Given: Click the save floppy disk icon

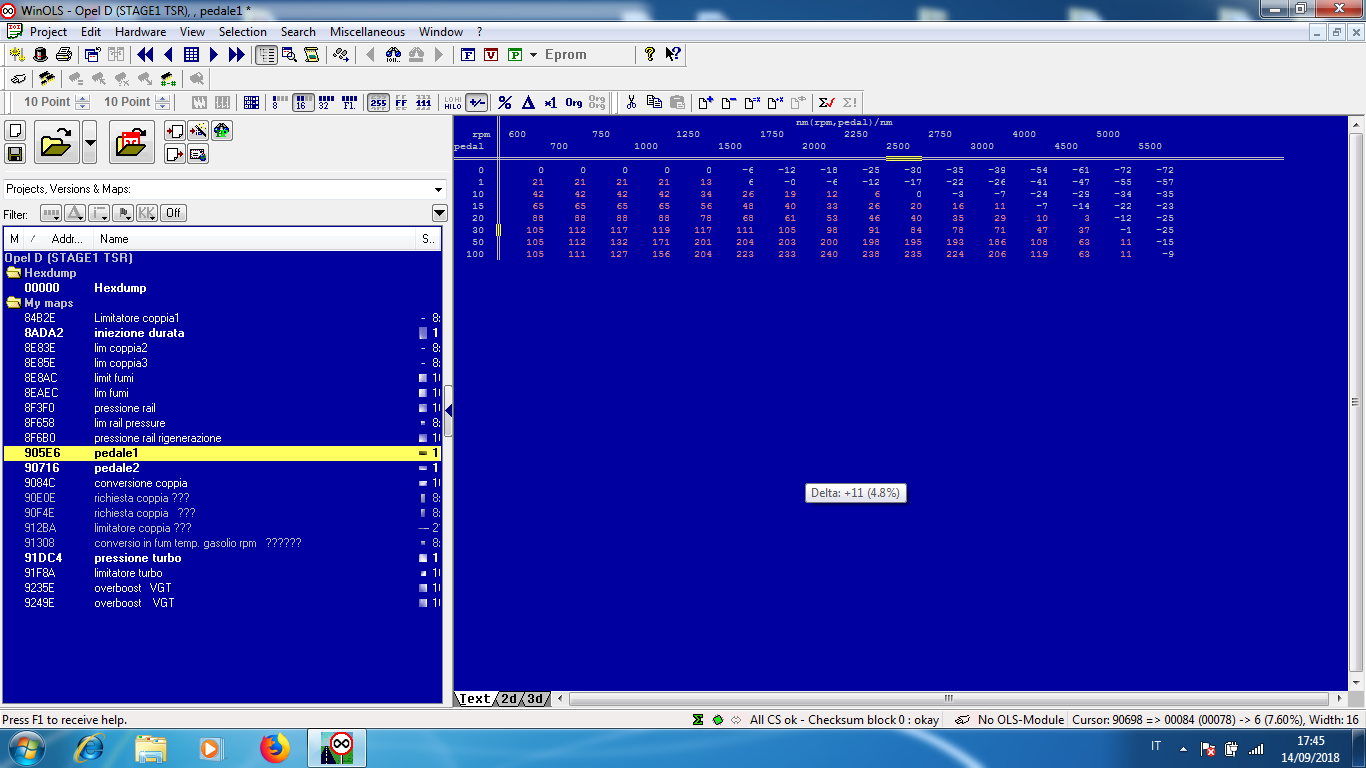Looking at the screenshot, I should 15,153.
